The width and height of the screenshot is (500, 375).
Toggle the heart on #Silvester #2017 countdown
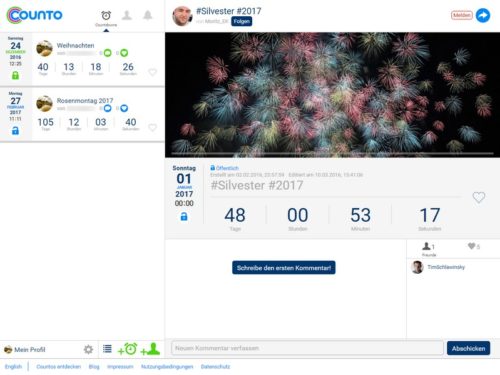pyautogui.click(x=479, y=197)
